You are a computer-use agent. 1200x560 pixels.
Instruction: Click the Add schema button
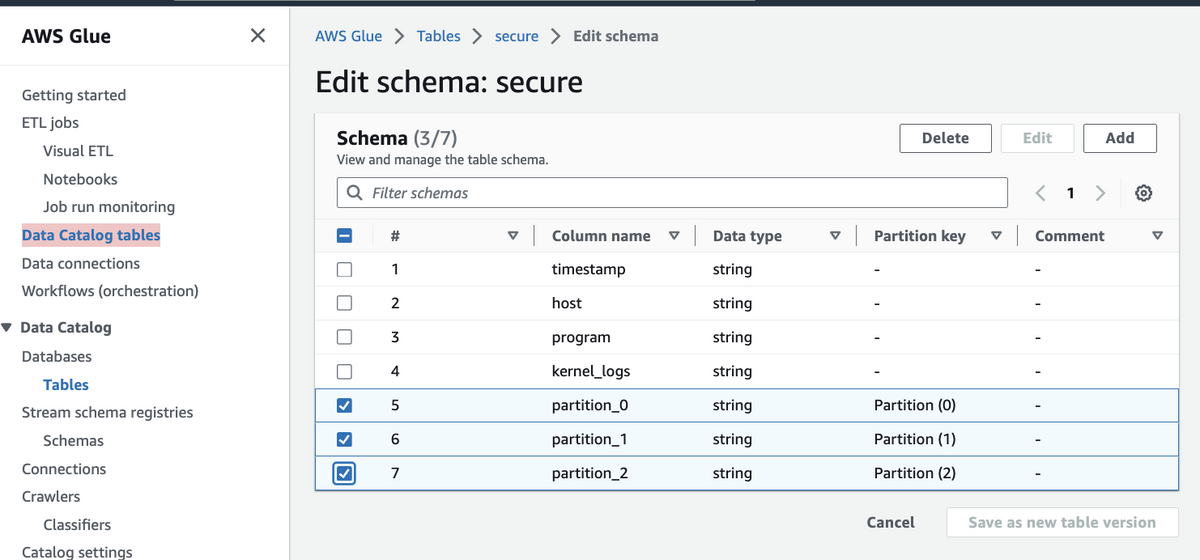pos(1119,138)
